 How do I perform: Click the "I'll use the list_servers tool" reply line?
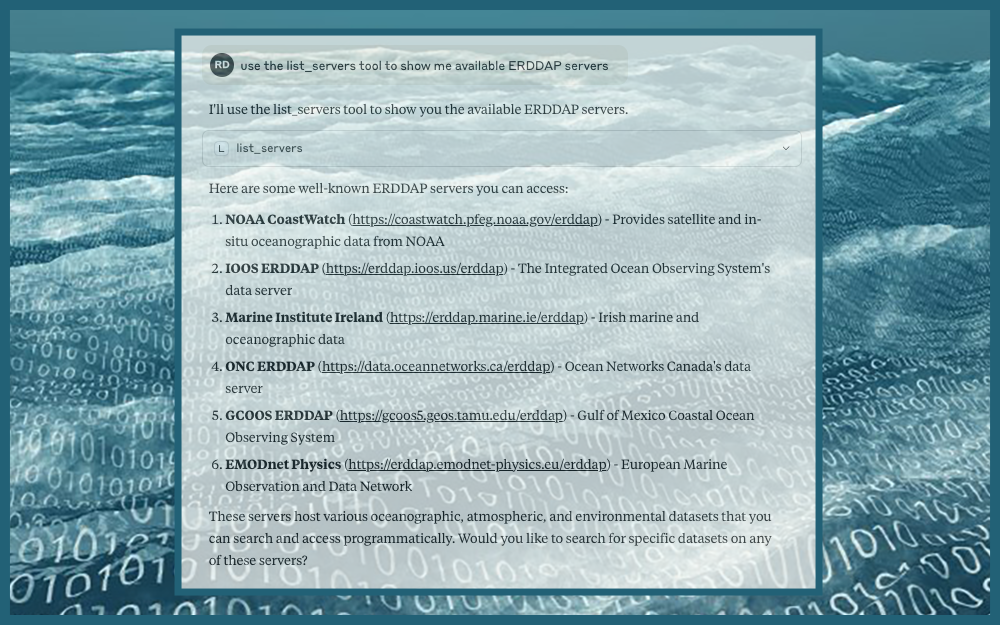[418, 110]
